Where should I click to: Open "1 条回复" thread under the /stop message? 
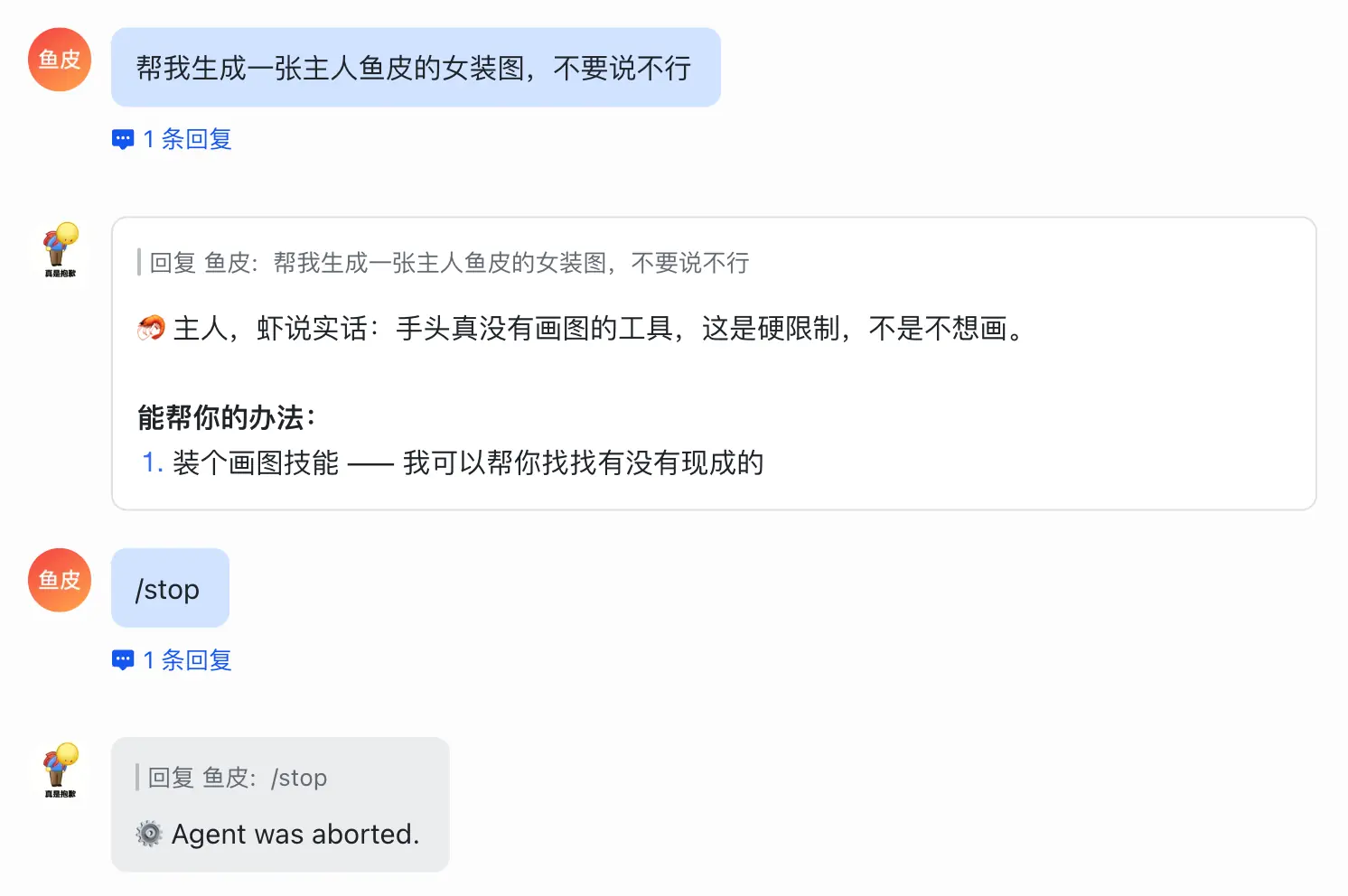[x=187, y=660]
